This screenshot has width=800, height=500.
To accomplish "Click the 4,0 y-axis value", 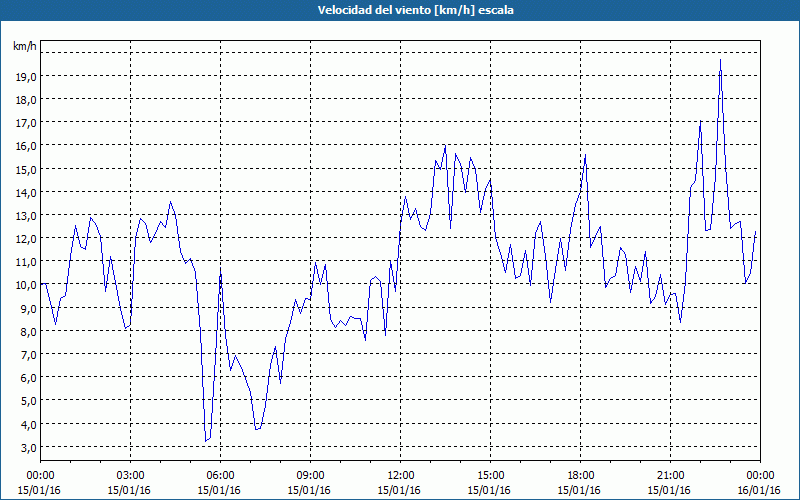I will tap(28, 424).
